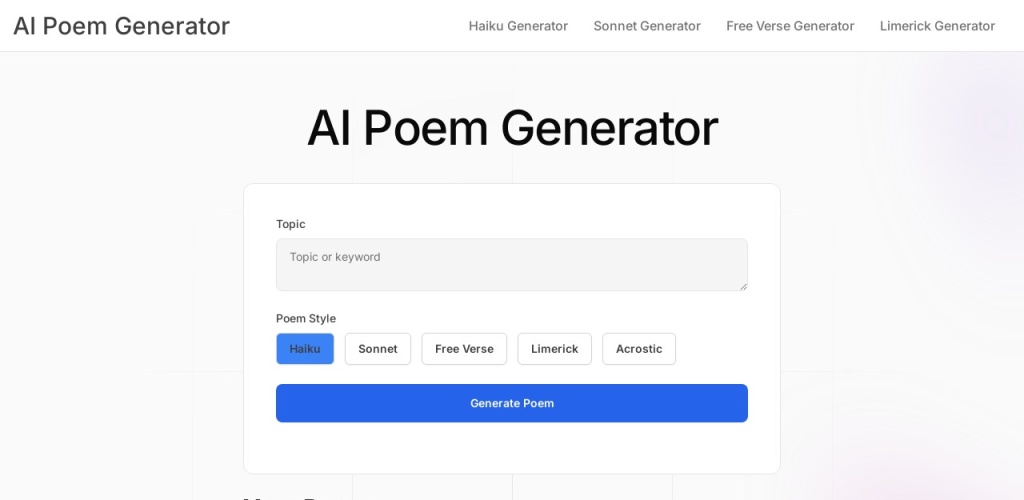Screen dimensions: 1024x500
Task: Open the Haiku Generator page
Action: click(x=518, y=26)
